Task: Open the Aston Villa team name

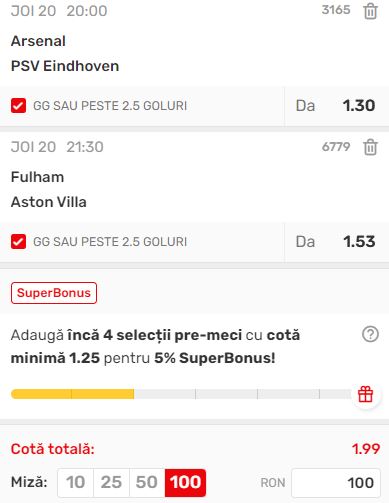Action: click(x=49, y=202)
